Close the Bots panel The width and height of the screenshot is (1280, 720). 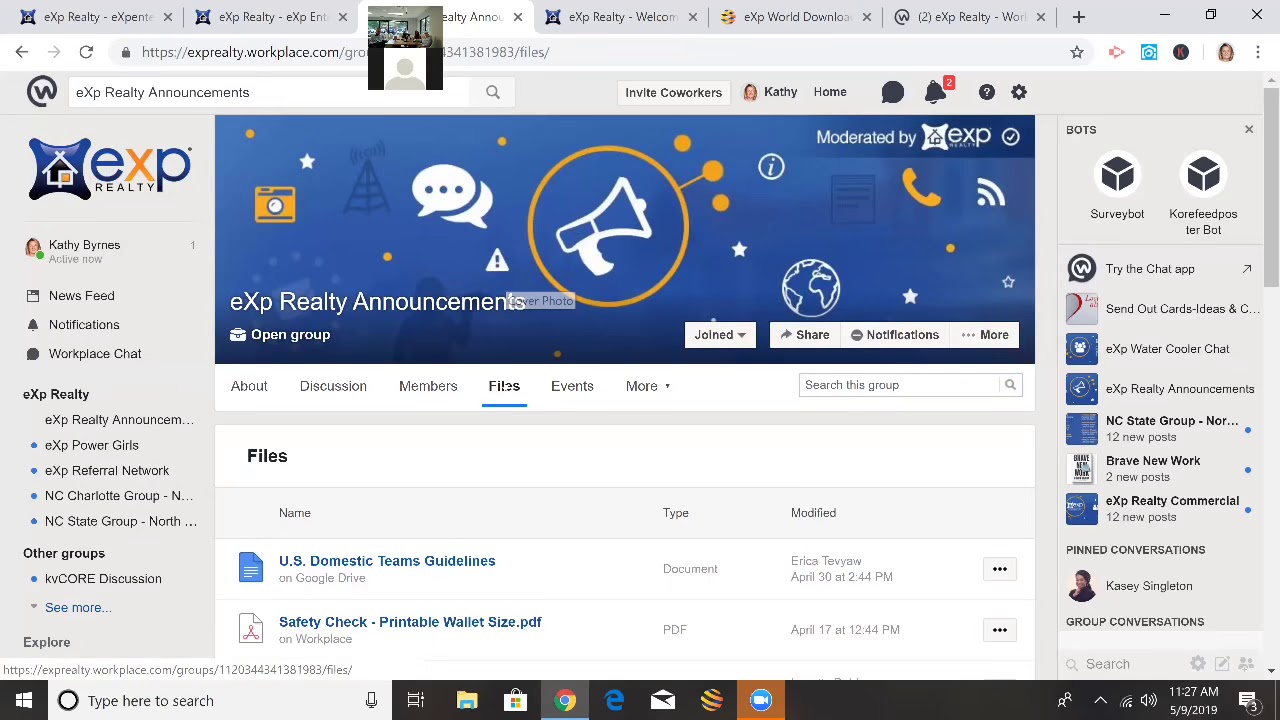1248,129
